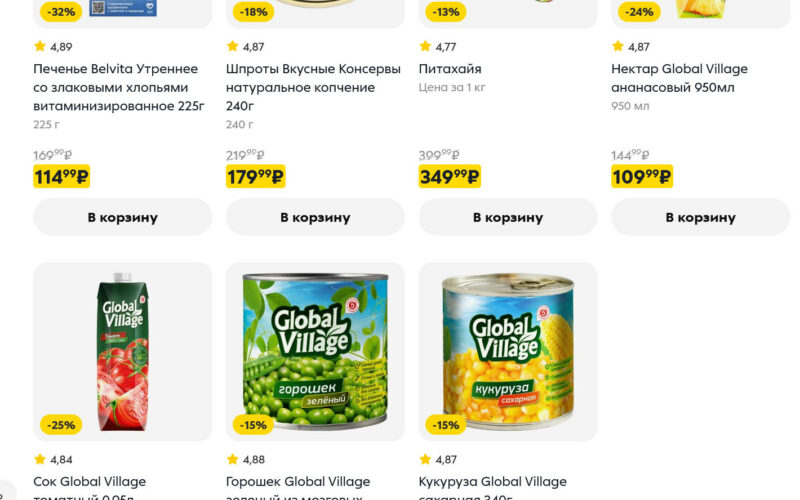Screen dimensions: 800x500
Task: Open the Global Village tomato juice carton image
Action: (122, 350)
